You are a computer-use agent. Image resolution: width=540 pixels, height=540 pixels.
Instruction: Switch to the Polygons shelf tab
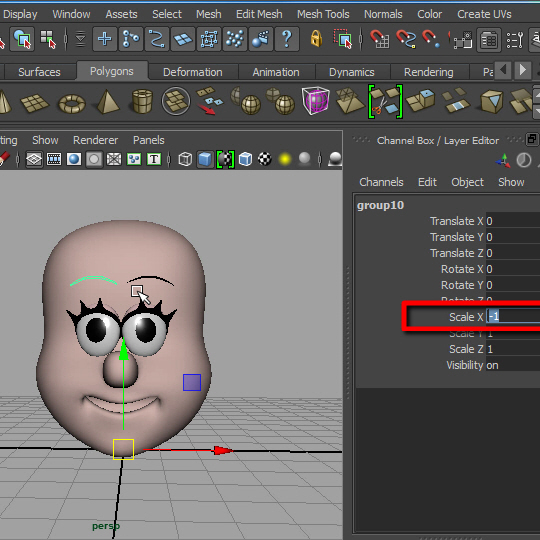point(112,71)
